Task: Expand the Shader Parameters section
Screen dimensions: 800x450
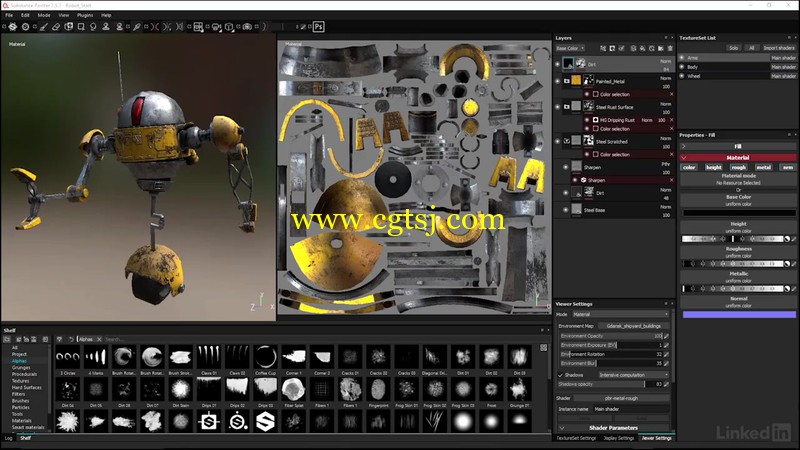Action: click(x=613, y=428)
